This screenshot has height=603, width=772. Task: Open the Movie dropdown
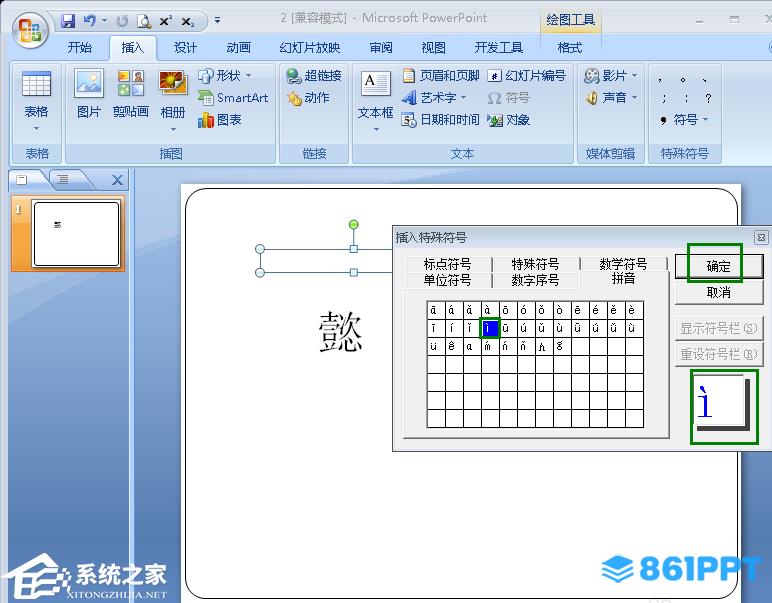point(611,75)
